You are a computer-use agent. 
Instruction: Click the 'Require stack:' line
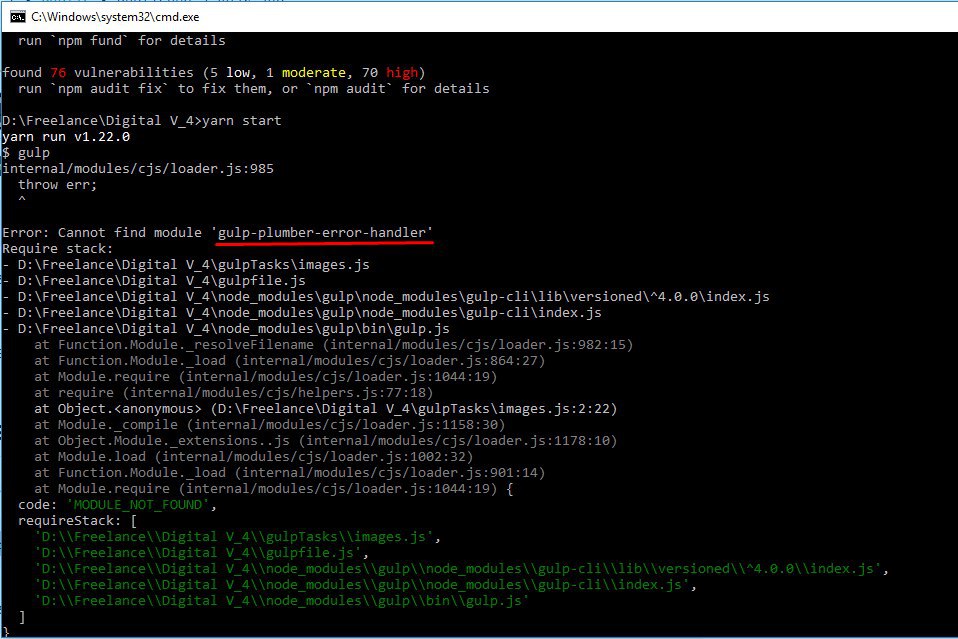click(57, 249)
